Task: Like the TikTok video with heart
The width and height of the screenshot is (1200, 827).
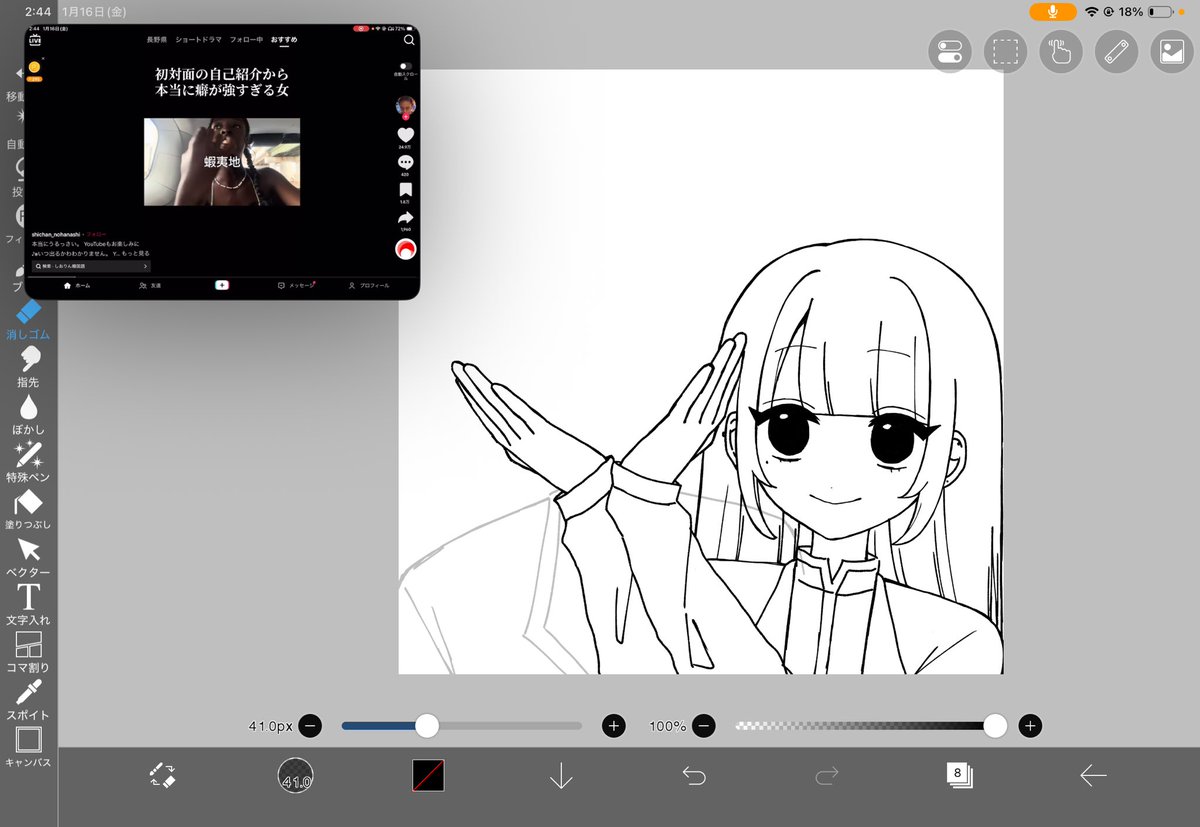Action: 406,135
